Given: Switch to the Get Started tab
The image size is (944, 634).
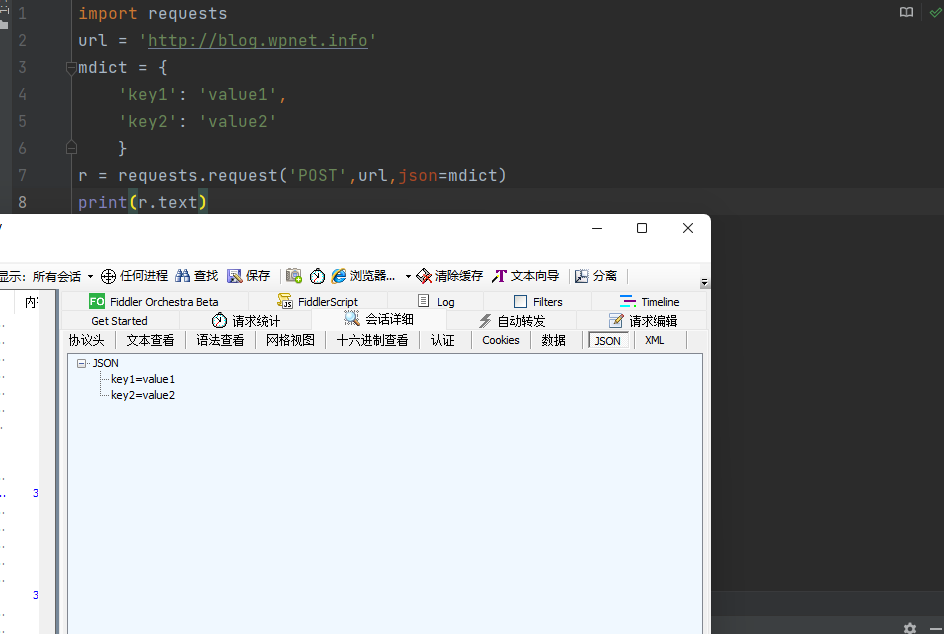Looking at the screenshot, I should pos(119,321).
